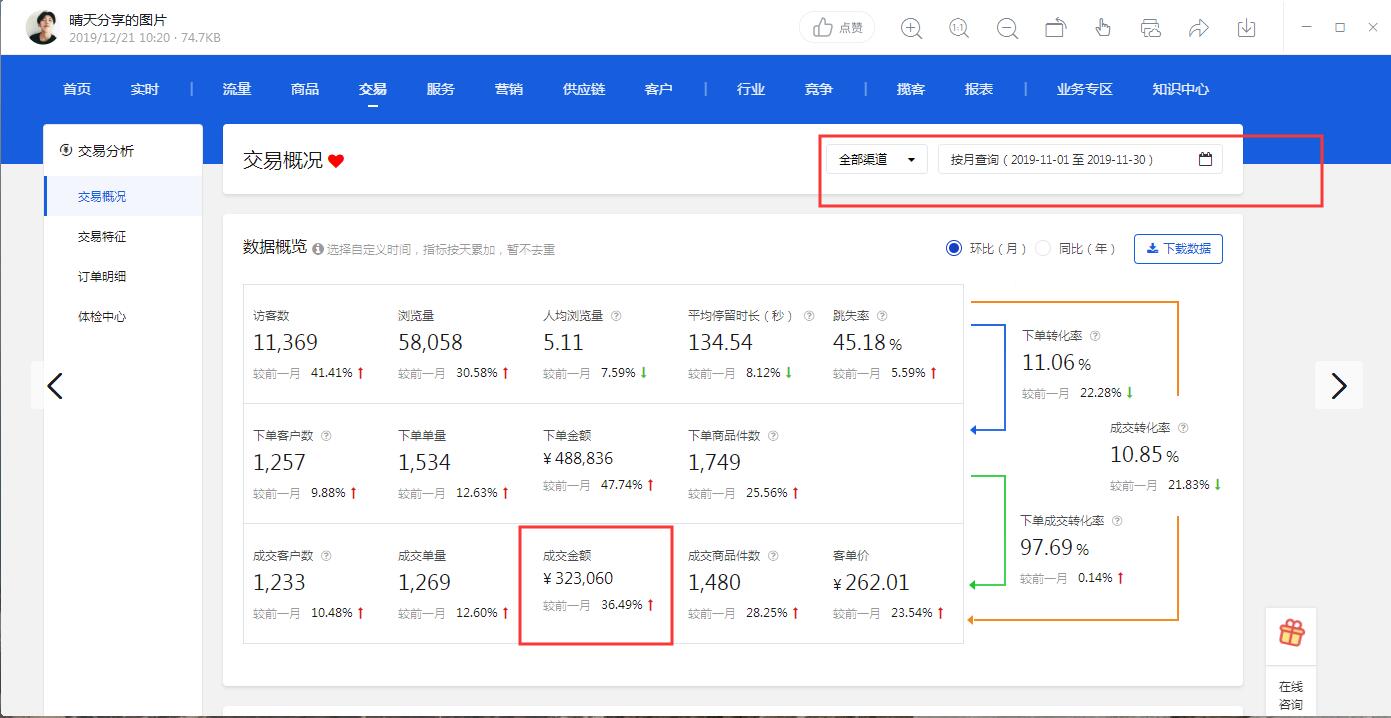Image resolution: width=1391 pixels, height=718 pixels.
Task: Open the 客户 tab
Action: click(659, 89)
